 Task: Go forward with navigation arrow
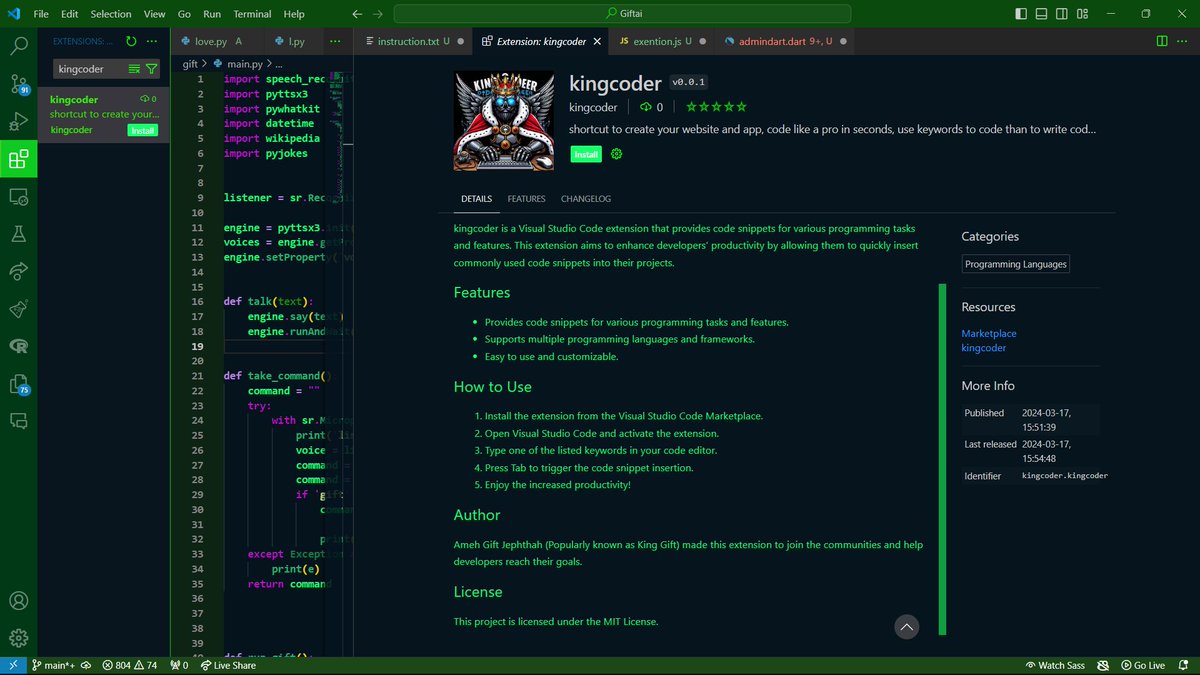point(378,14)
